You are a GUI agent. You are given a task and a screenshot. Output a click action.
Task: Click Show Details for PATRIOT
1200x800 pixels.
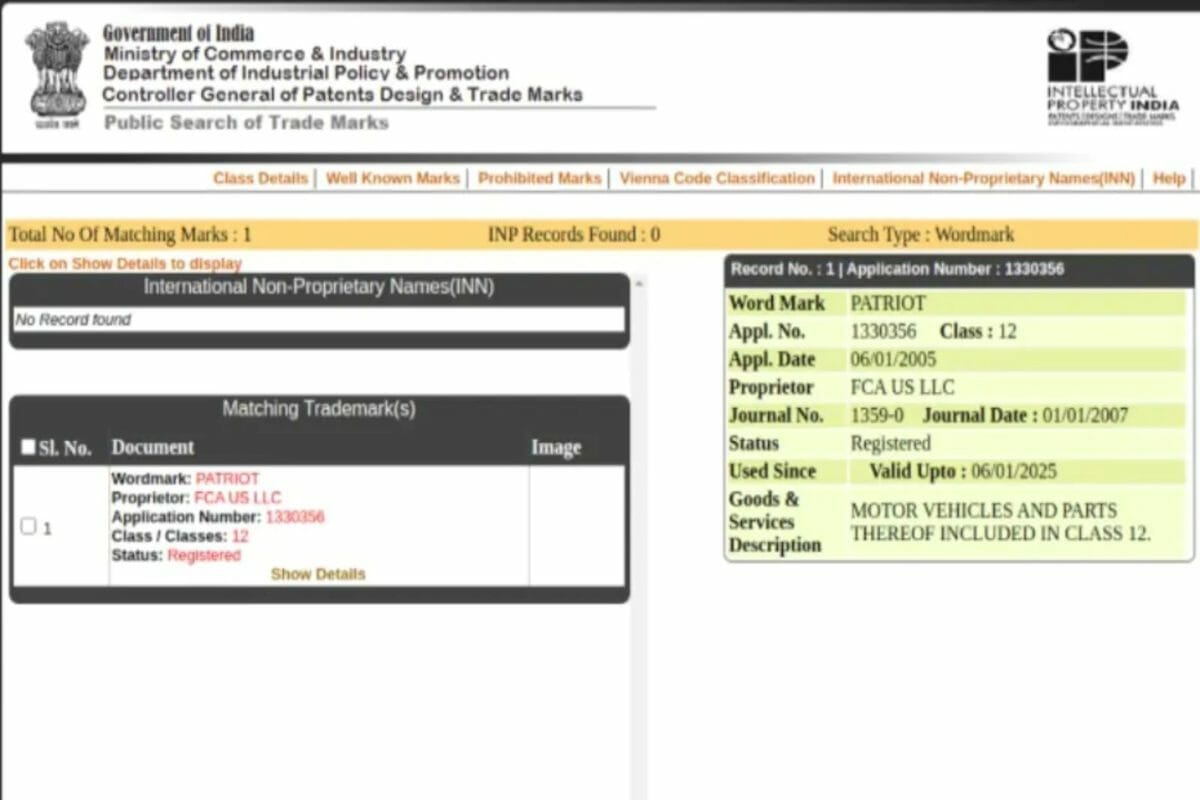tap(318, 574)
